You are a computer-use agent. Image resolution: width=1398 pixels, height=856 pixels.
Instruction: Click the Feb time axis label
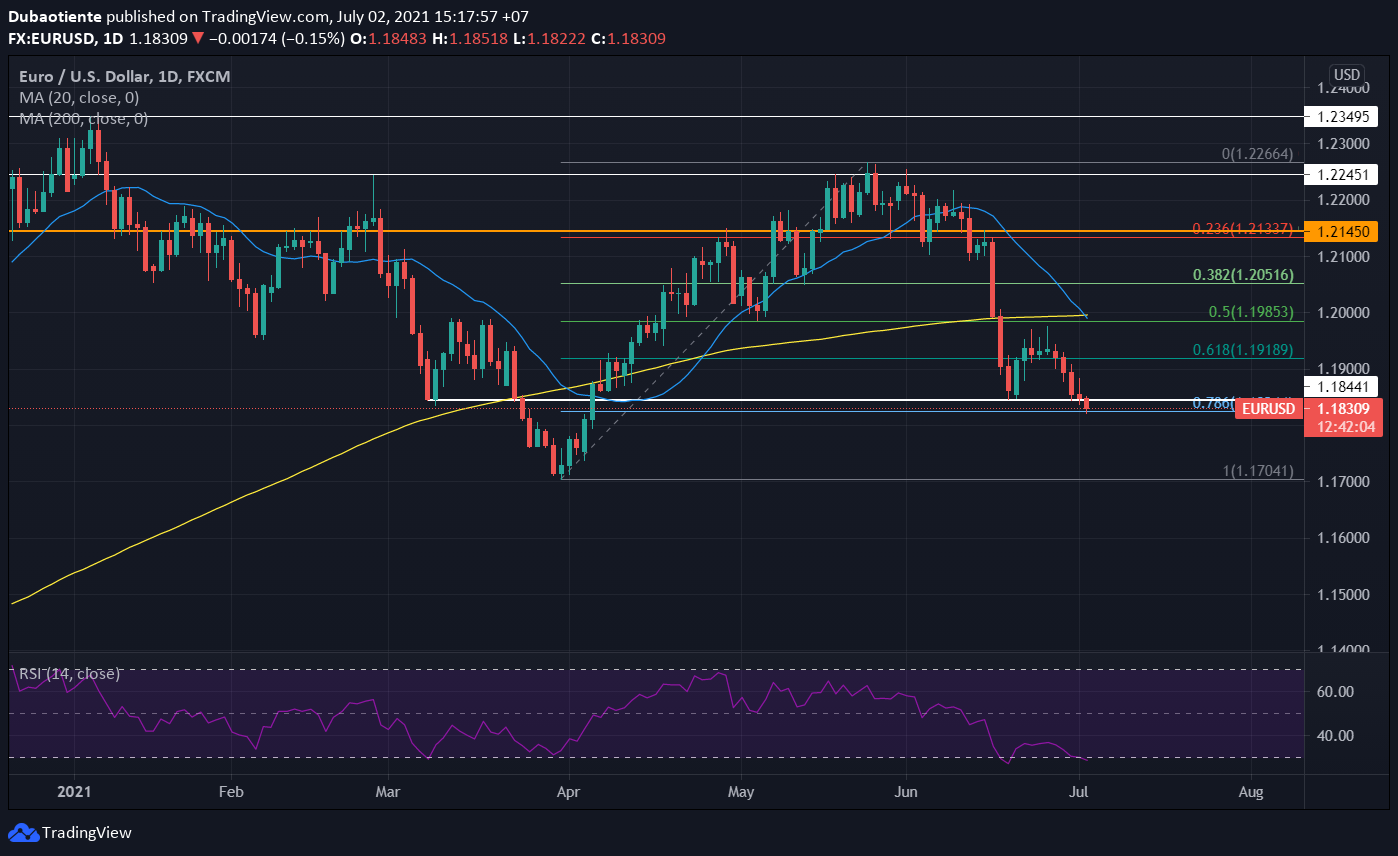tap(231, 792)
